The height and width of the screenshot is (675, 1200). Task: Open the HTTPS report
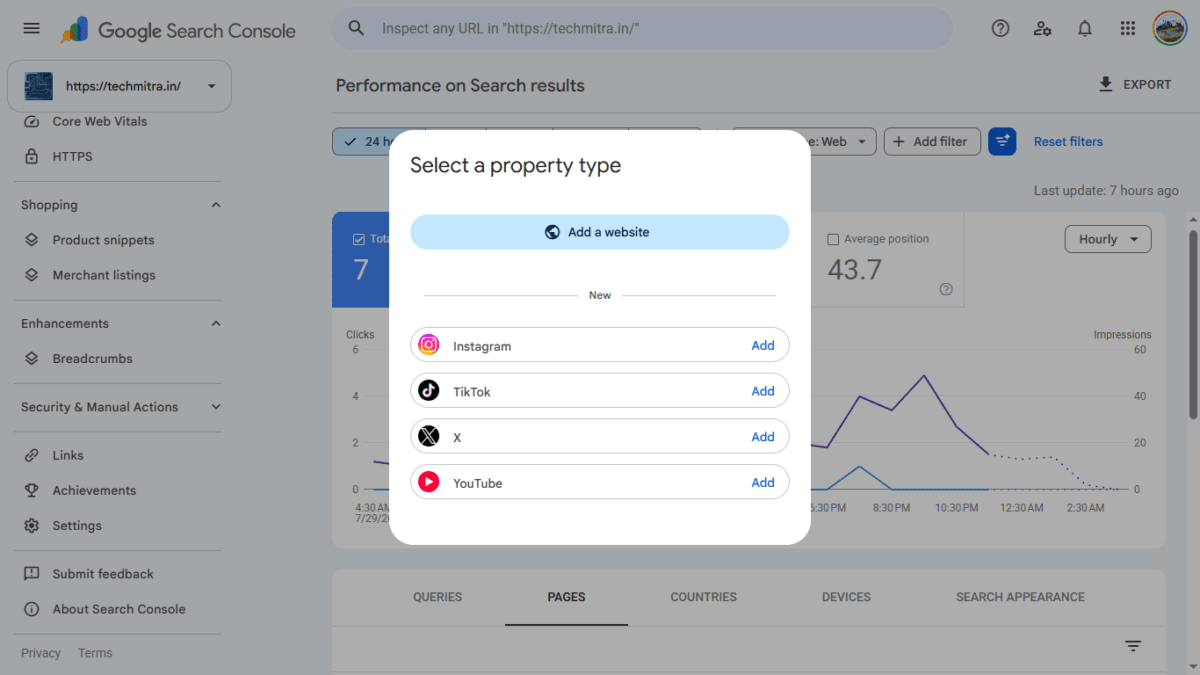pyautogui.click(x=72, y=156)
